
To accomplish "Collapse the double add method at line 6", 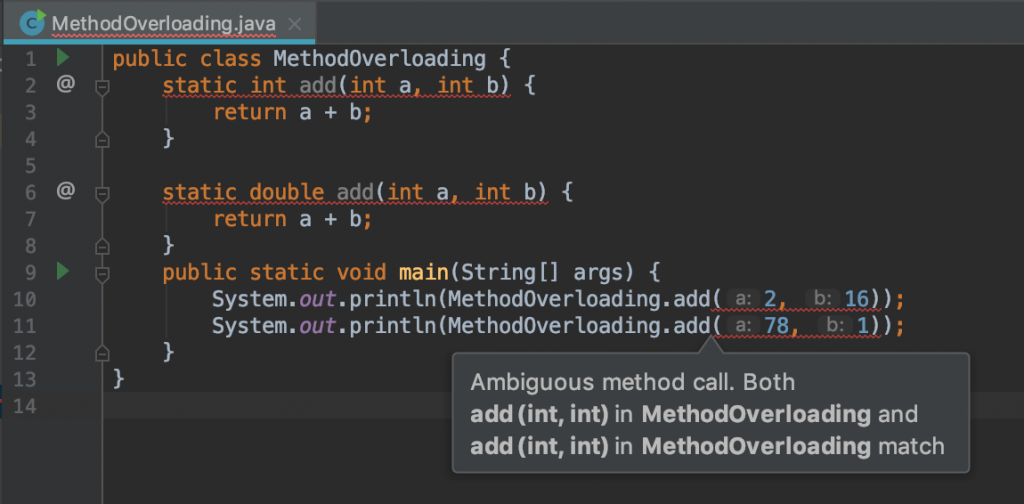I will tap(102, 194).
